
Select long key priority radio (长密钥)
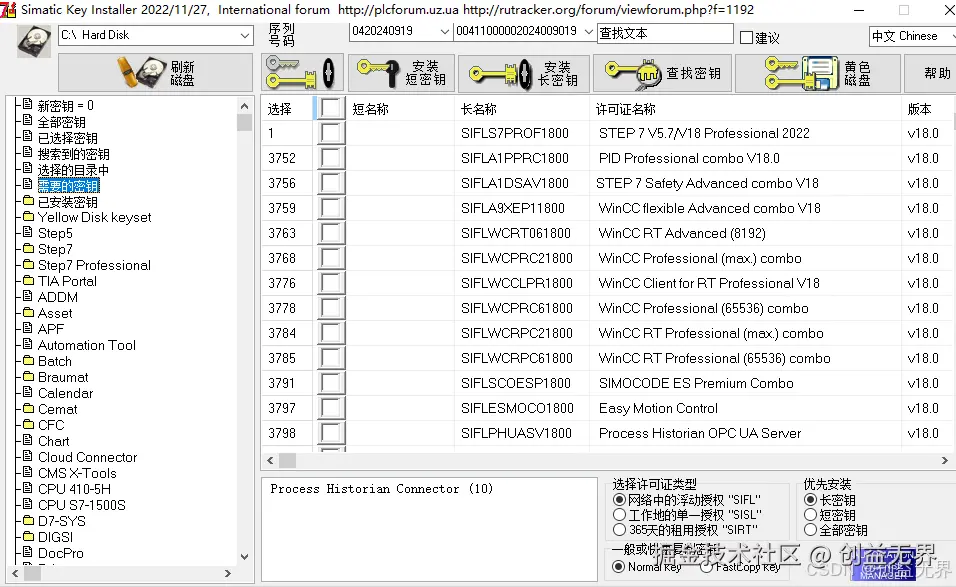[810, 500]
